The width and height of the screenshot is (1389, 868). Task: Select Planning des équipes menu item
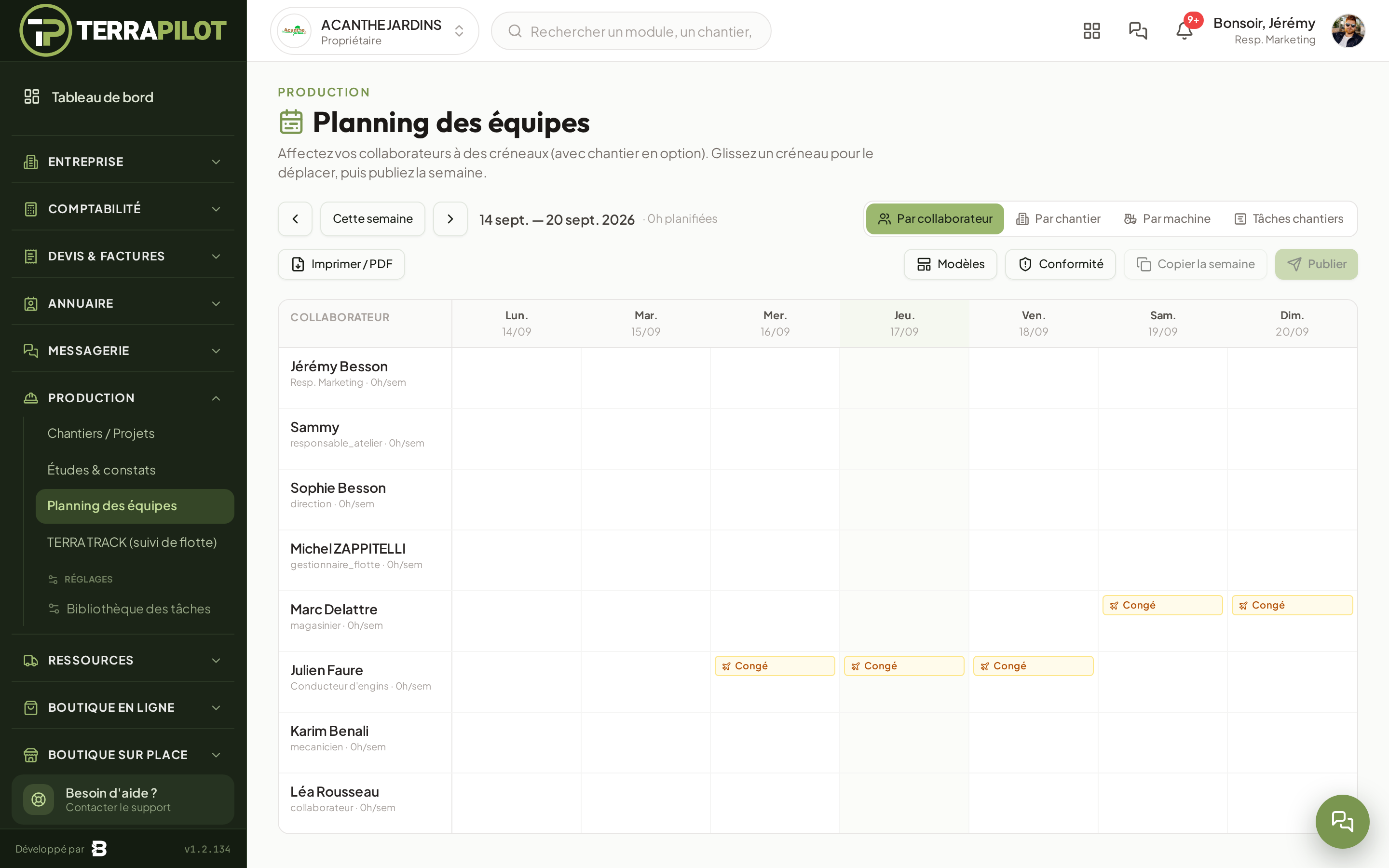(x=134, y=506)
